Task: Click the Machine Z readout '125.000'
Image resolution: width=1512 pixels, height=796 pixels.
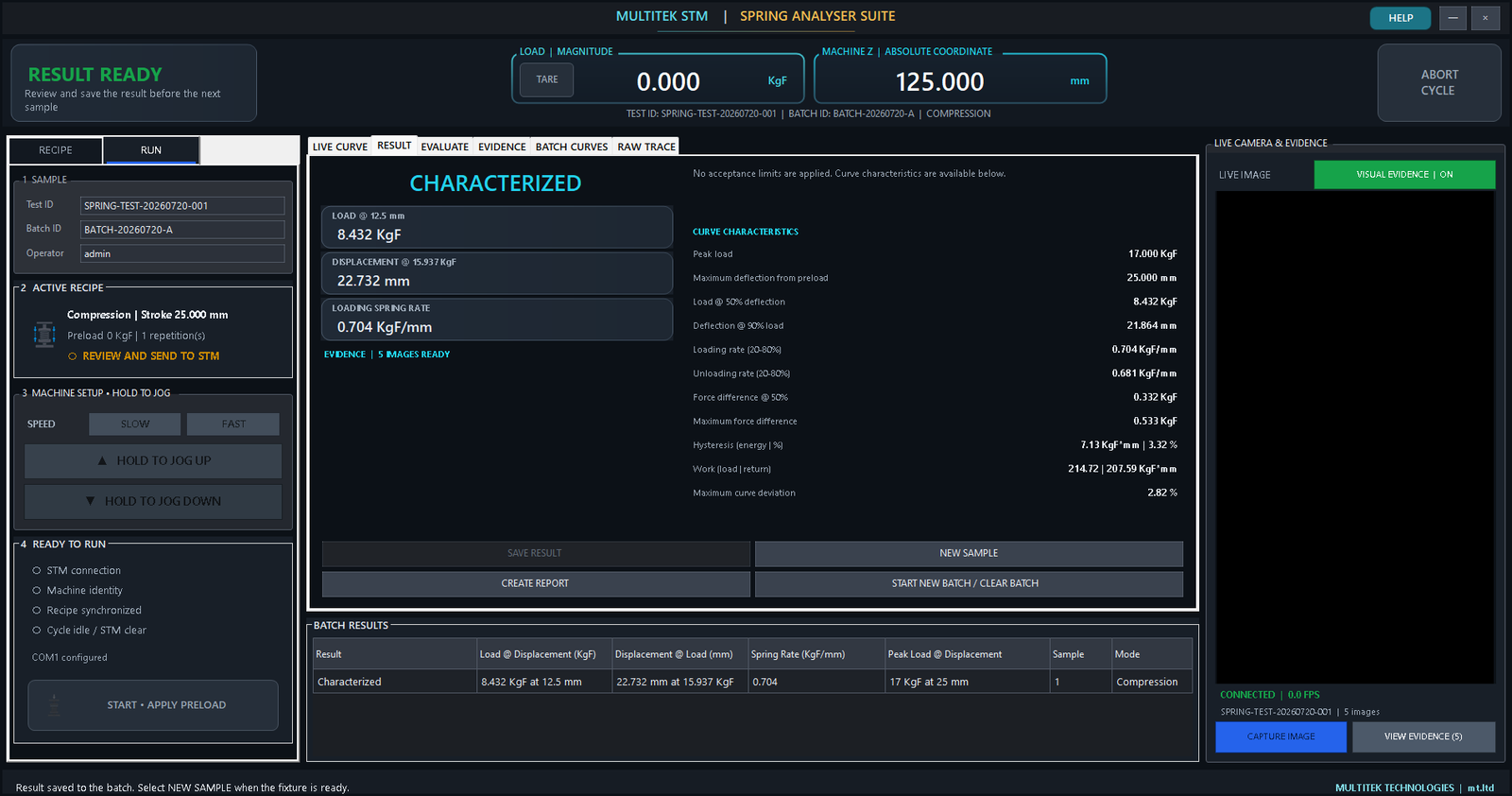Action: [x=939, y=82]
